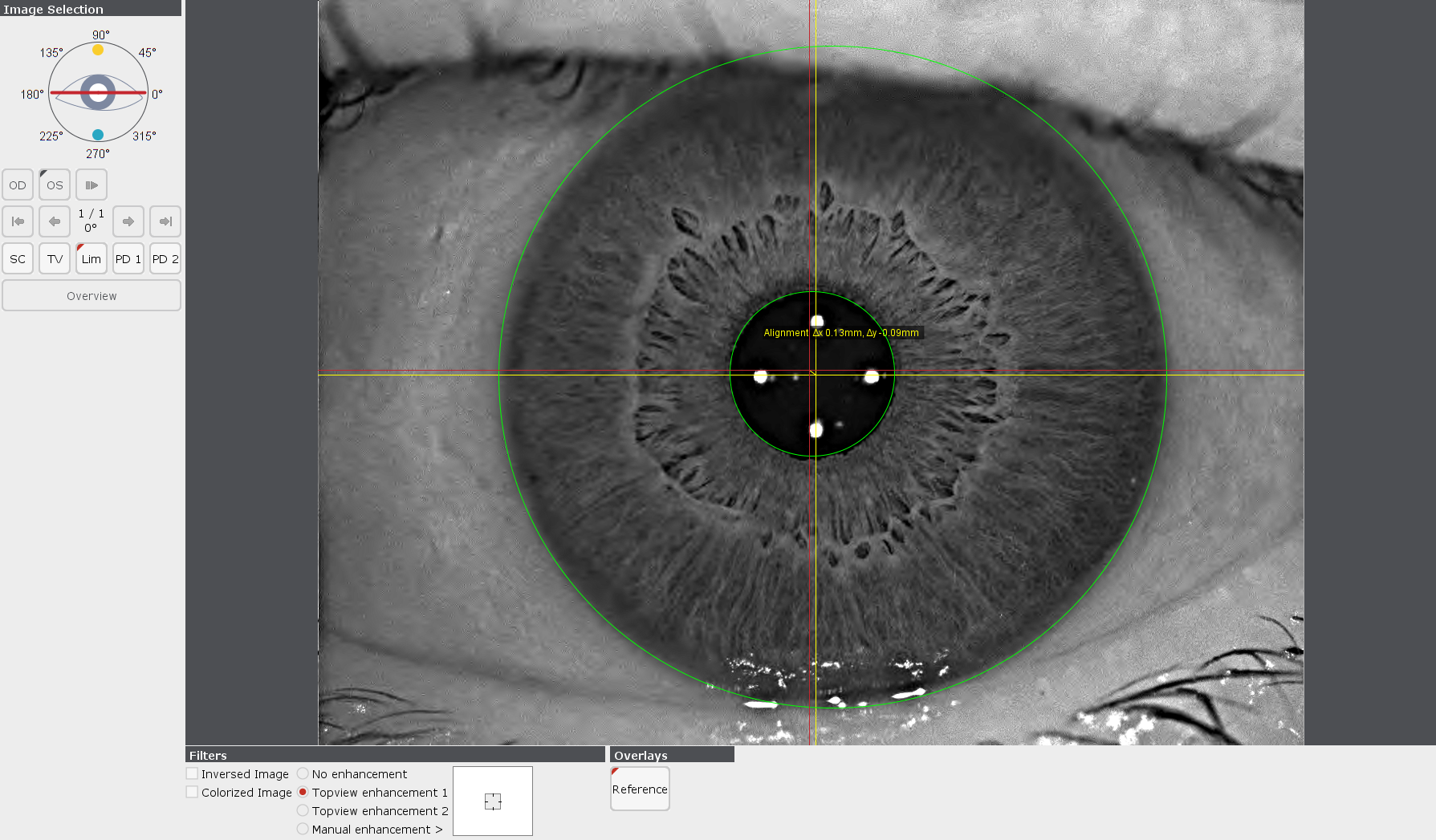Select the No enhancement option

click(x=303, y=773)
